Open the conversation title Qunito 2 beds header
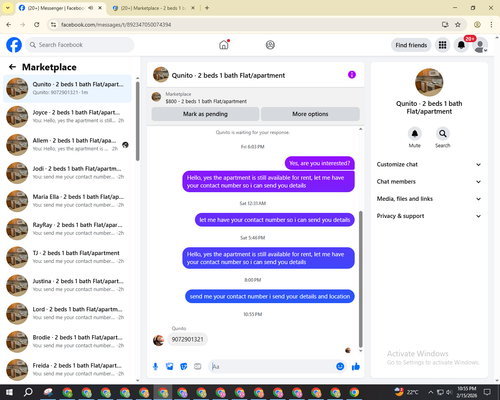The width and height of the screenshot is (500, 400). coord(228,75)
